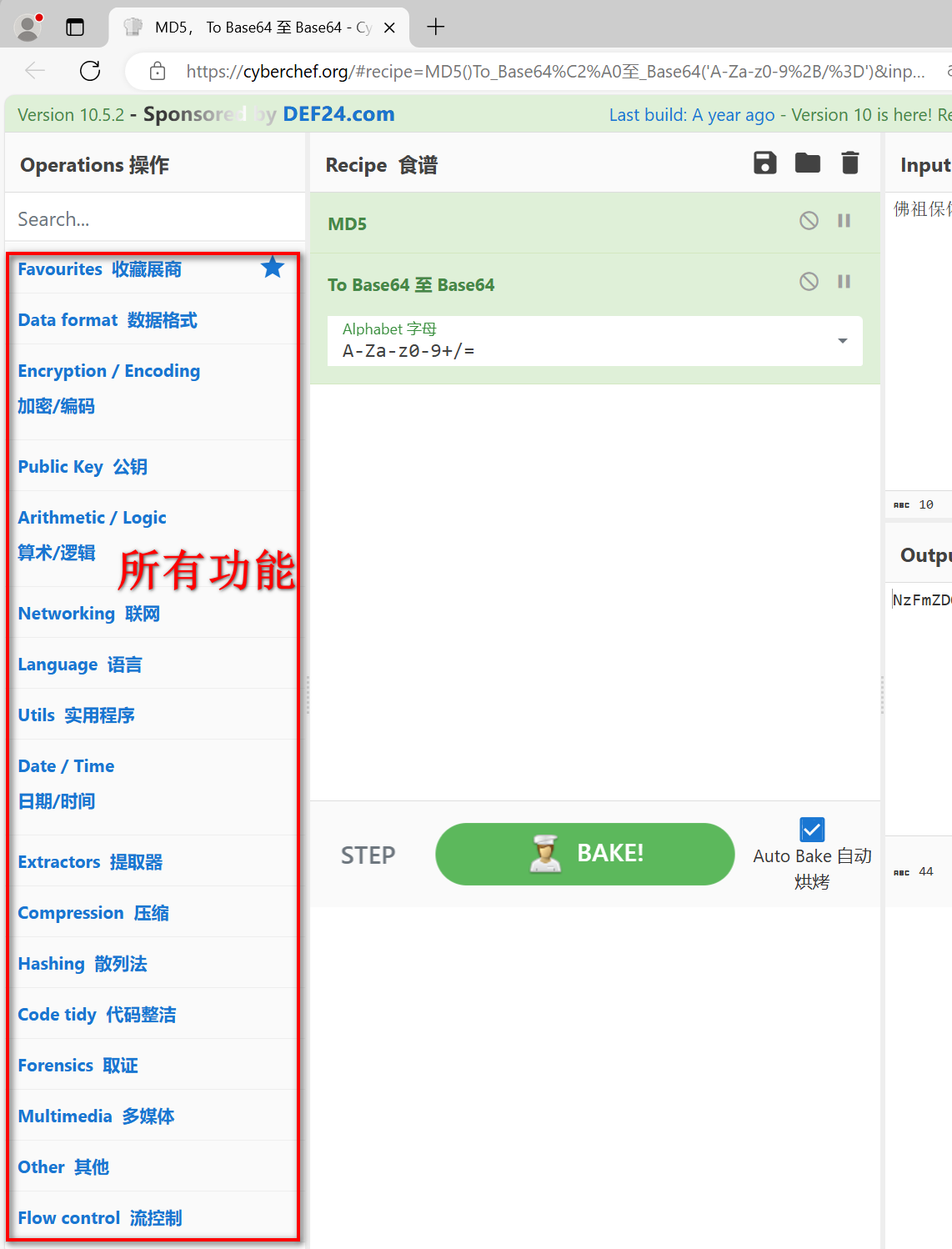Open the Alphabet dropdown in To Base64
This screenshot has height=1249, width=952.
point(841,341)
